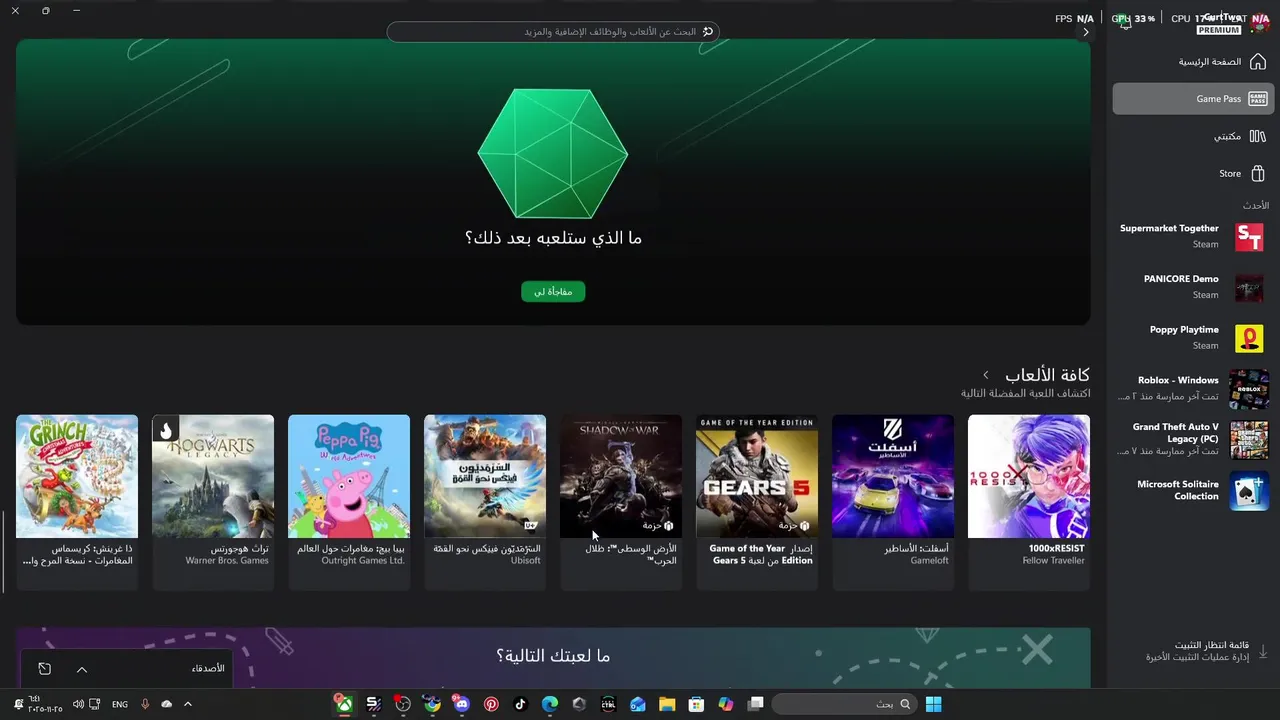This screenshot has height=720, width=1280.
Task: Click the Gameloft publisher text
Action: pos(929,561)
